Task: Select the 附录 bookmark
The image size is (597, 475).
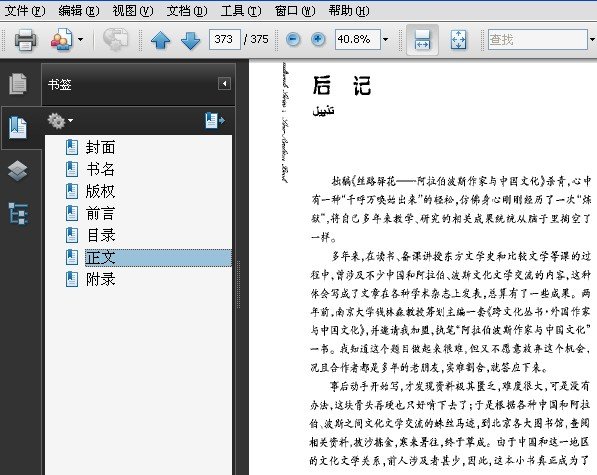Action: click(101, 280)
